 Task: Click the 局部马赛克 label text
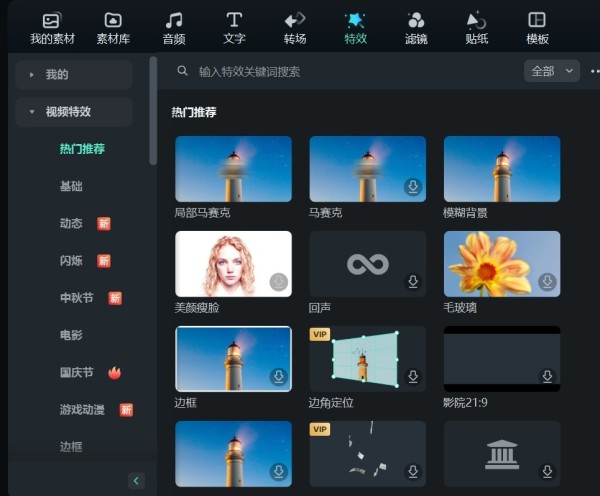[202, 213]
